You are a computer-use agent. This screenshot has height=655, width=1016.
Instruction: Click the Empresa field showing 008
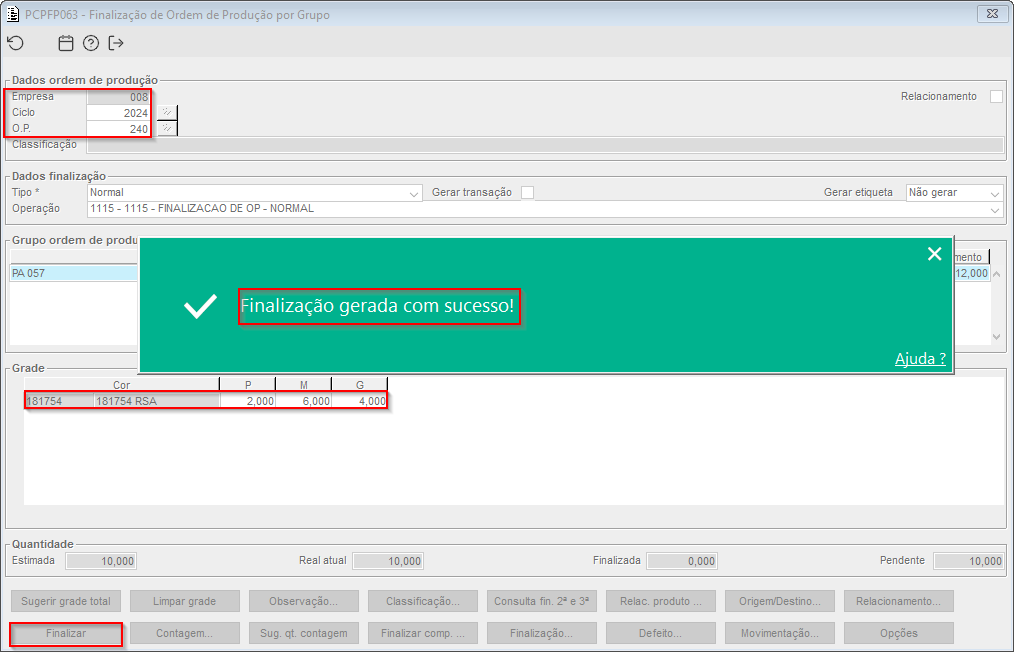tap(119, 97)
